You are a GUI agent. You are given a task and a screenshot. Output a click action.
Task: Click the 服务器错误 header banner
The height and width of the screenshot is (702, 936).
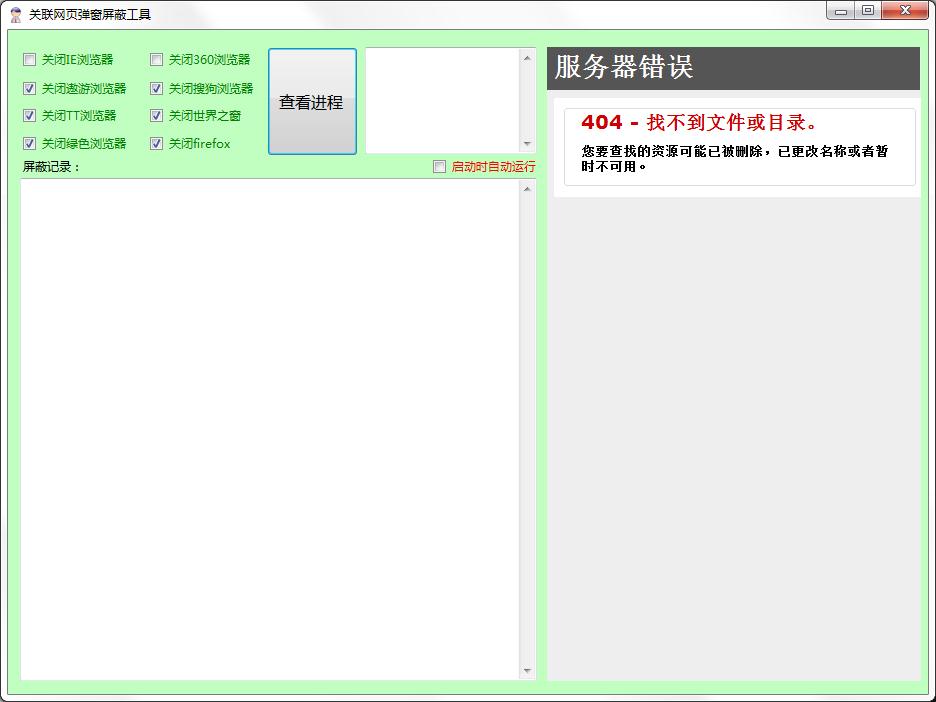coord(733,68)
